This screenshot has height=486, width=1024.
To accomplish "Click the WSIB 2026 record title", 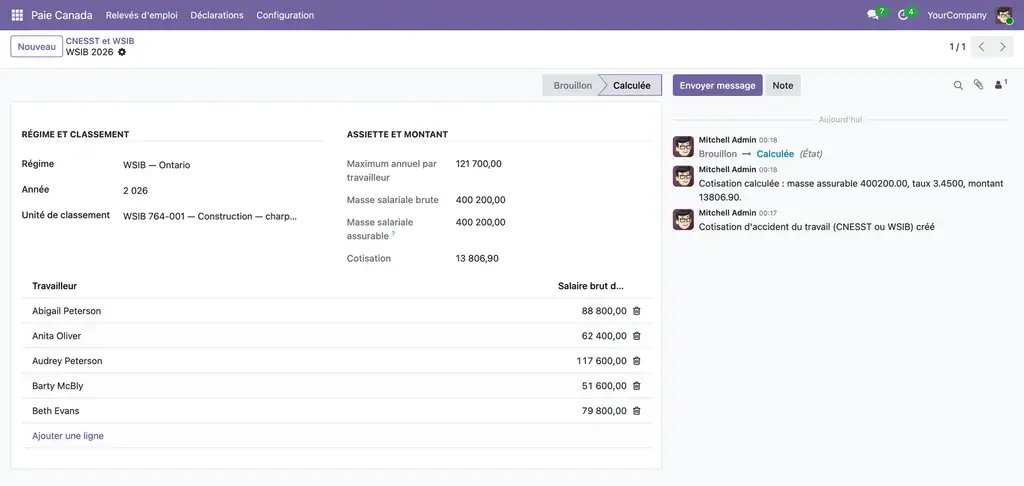I will [x=89, y=52].
